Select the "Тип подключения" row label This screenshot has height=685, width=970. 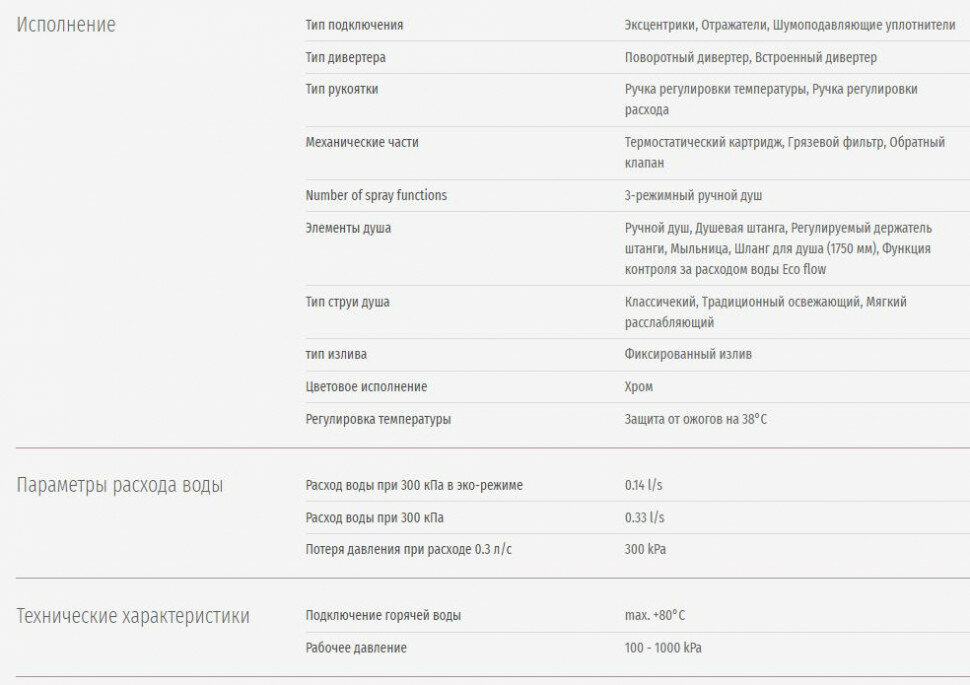tap(354, 25)
